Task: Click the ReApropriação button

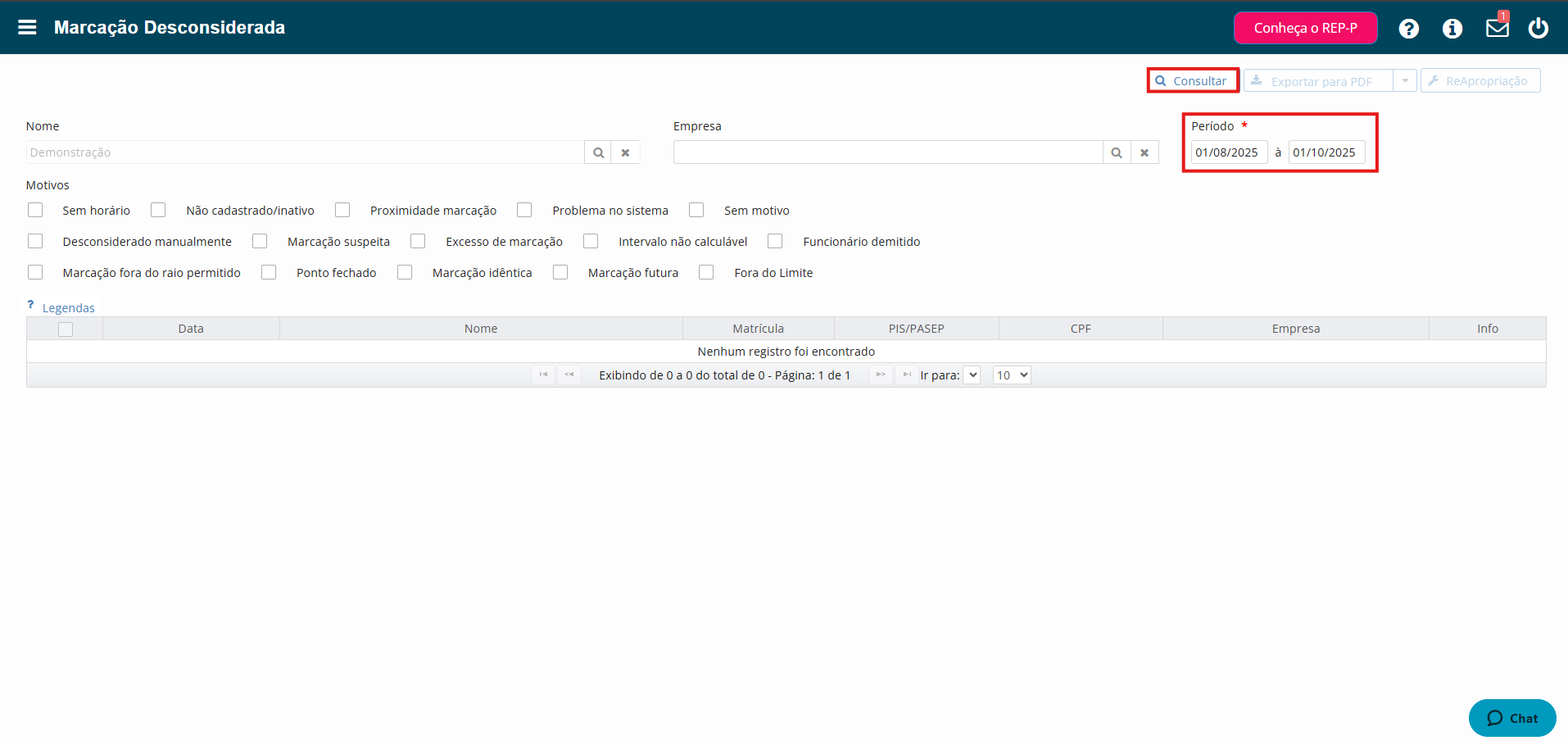Action: (x=1480, y=80)
